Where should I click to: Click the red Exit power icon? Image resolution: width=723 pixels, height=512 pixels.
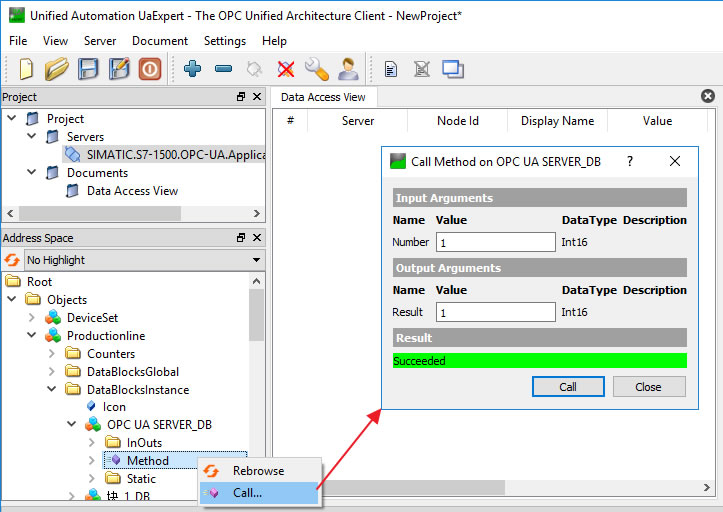click(150, 69)
